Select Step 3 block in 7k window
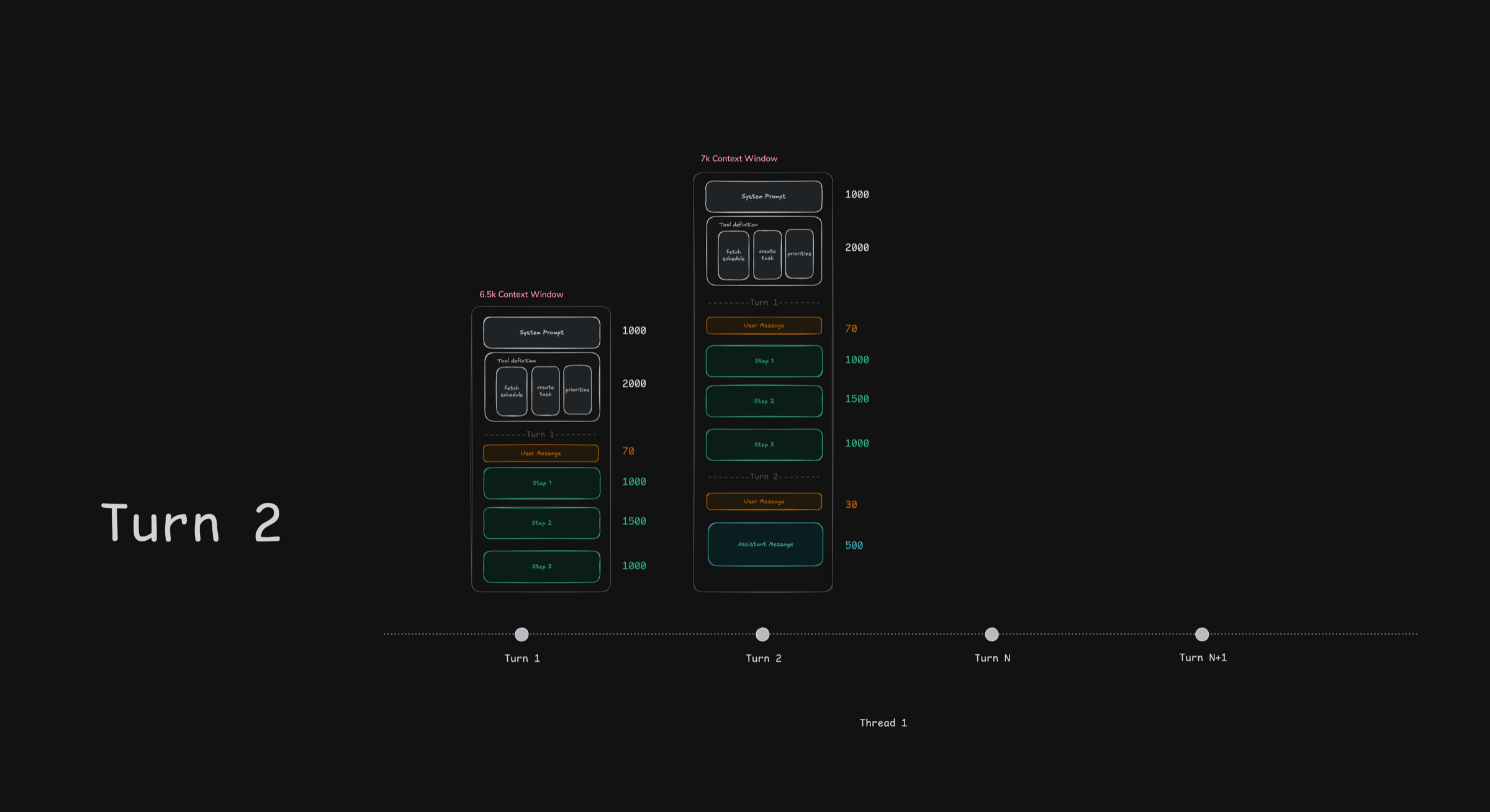Viewport: 1490px width, 812px height. pyautogui.click(x=764, y=444)
